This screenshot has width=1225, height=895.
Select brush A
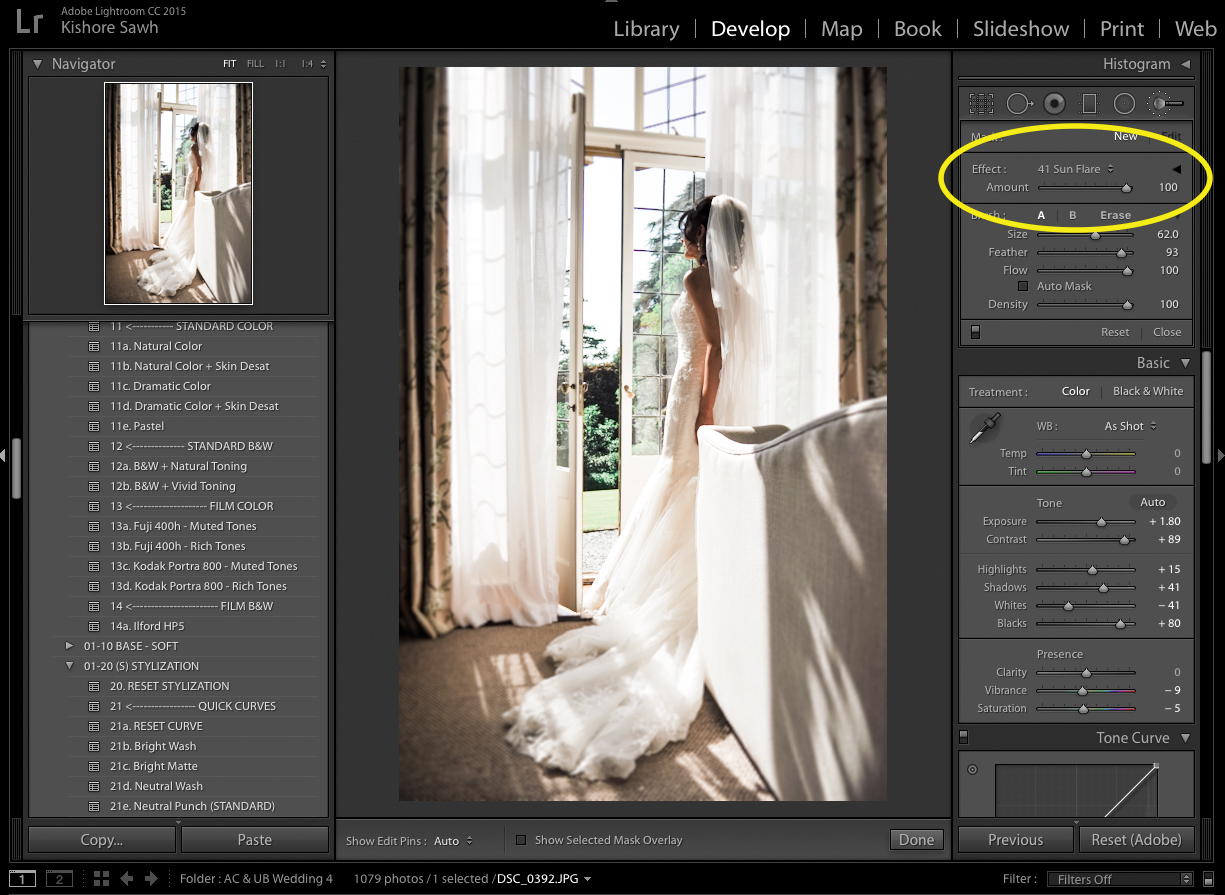(x=1041, y=215)
